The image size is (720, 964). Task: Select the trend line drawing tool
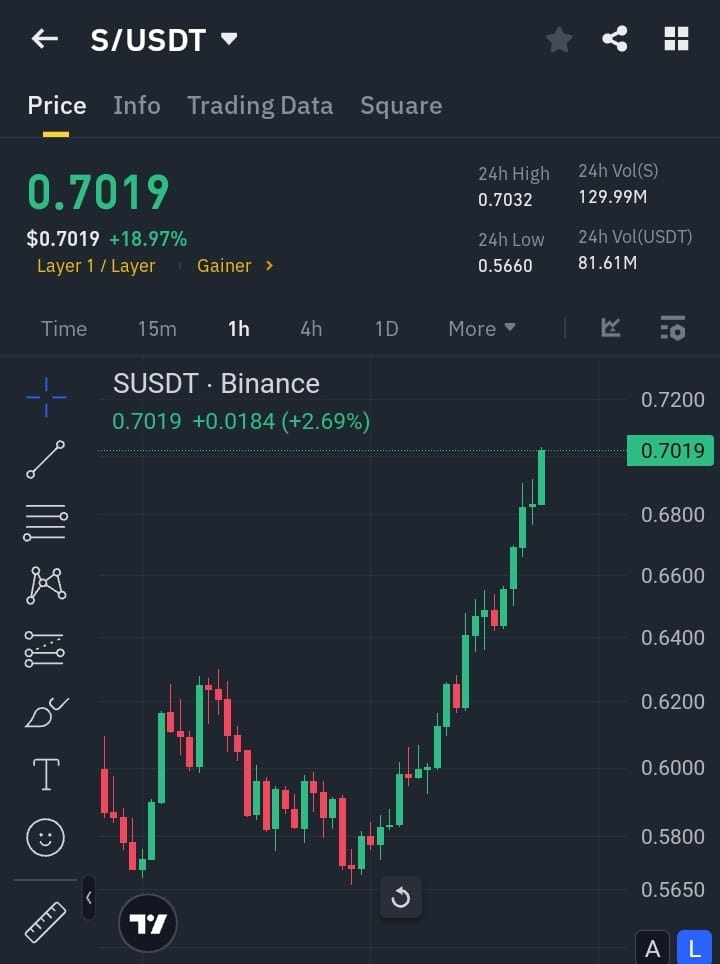[45, 459]
